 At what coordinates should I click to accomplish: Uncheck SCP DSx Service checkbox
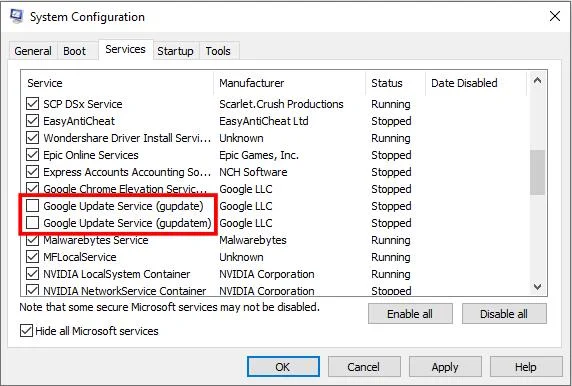[32, 104]
